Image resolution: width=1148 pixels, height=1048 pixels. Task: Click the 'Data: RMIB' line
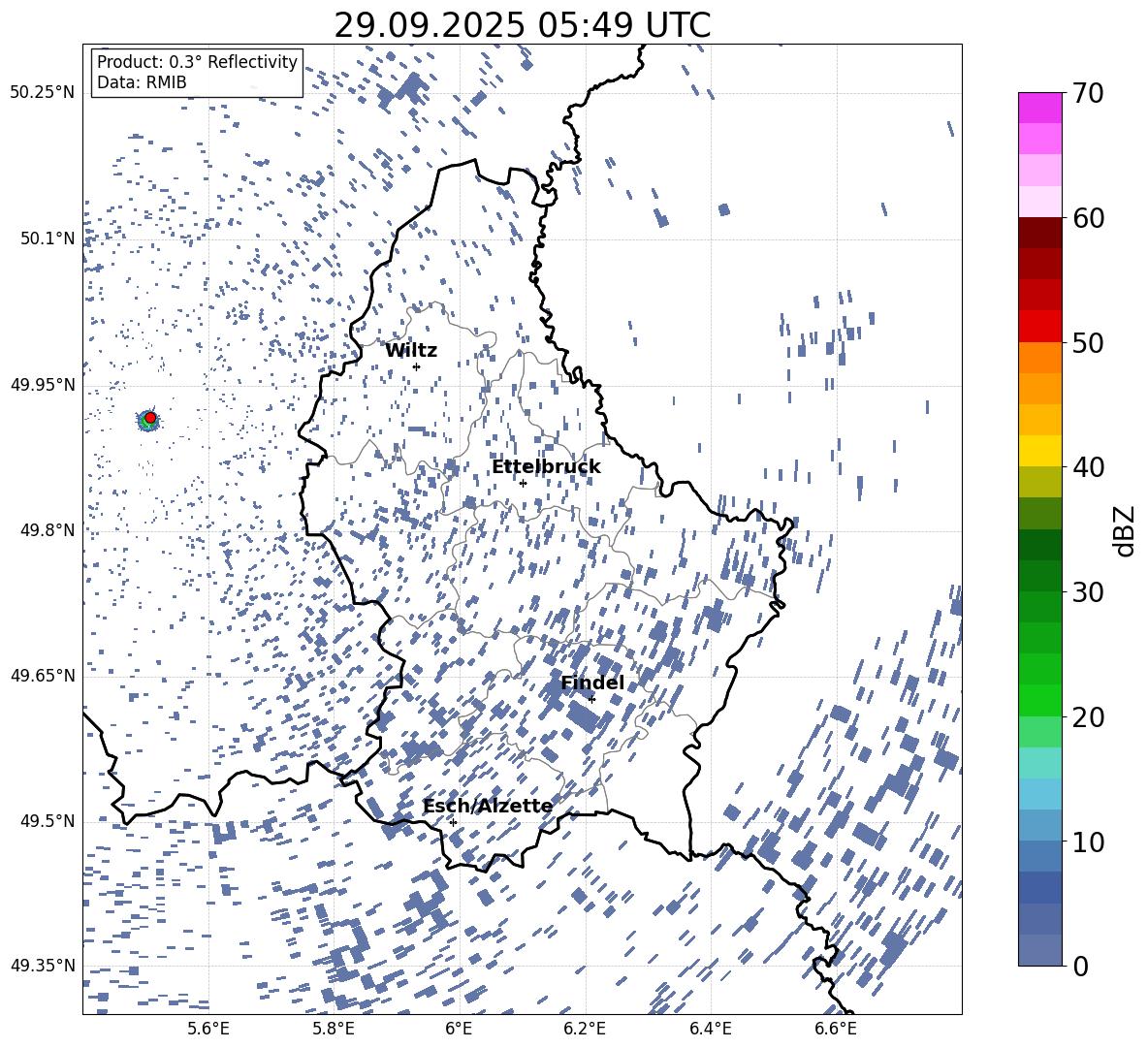point(142,82)
